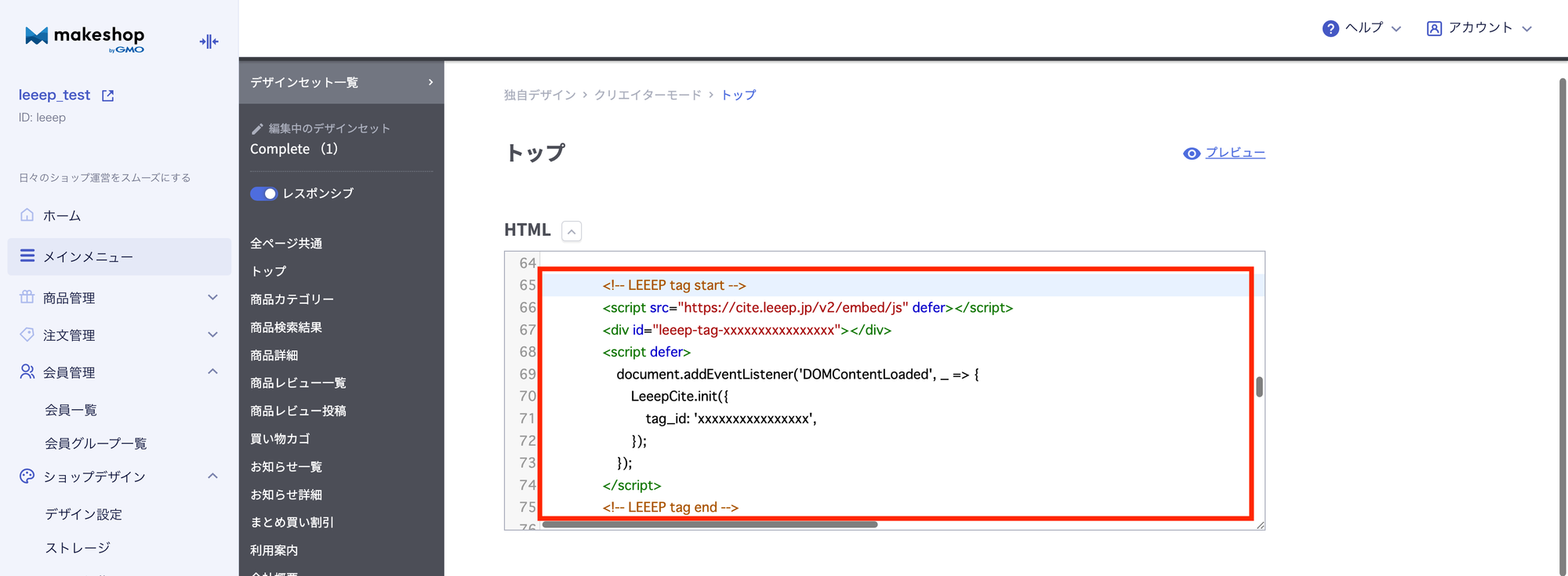Open the プレビュー link
Viewport: 1568px width, 576px height.
pyautogui.click(x=1235, y=153)
